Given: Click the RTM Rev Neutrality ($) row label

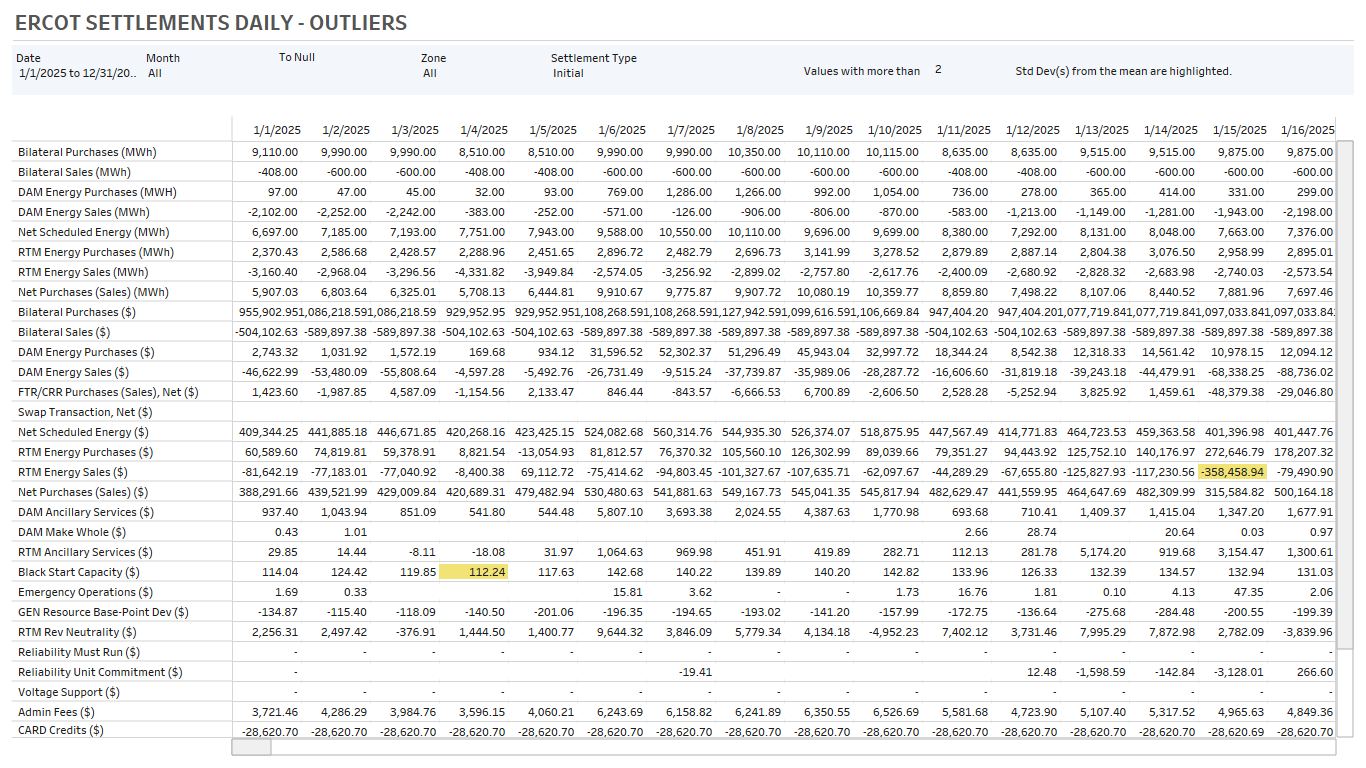Looking at the screenshot, I should pos(83,632).
